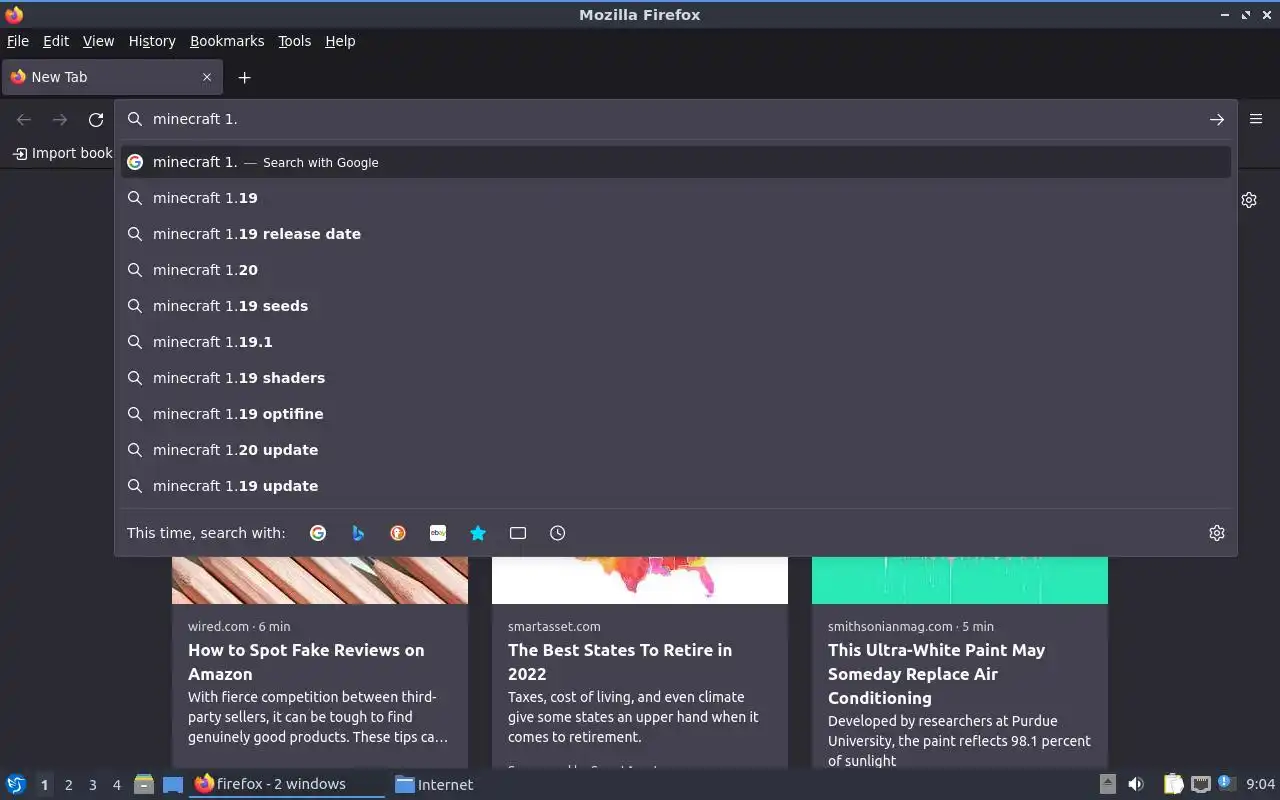The height and width of the screenshot is (800, 1280).
Task: Open the Firefox hamburger menu
Action: (x=1256, y=118)
